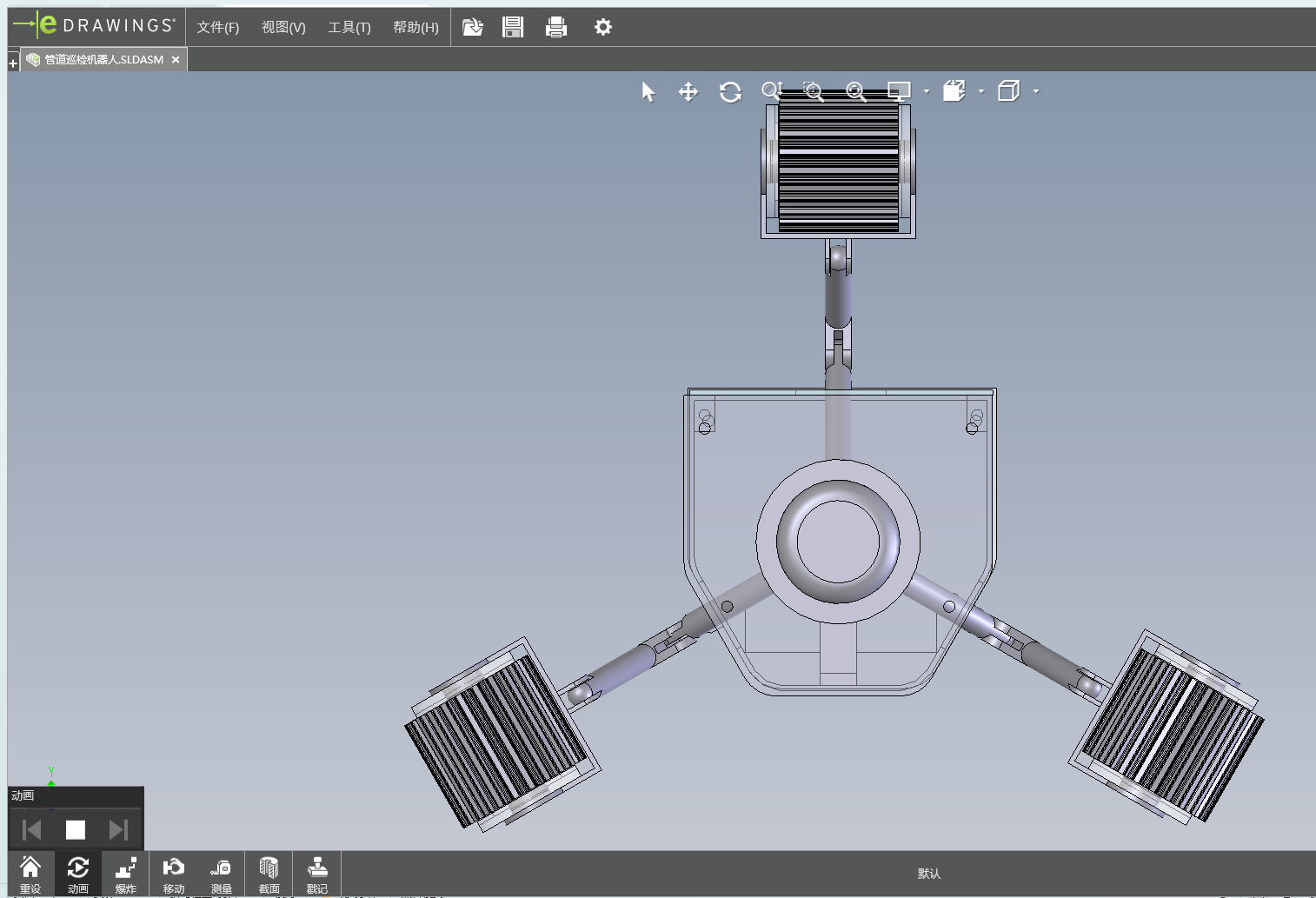Open the 工具(T) menu

click(x=349, y=27)
